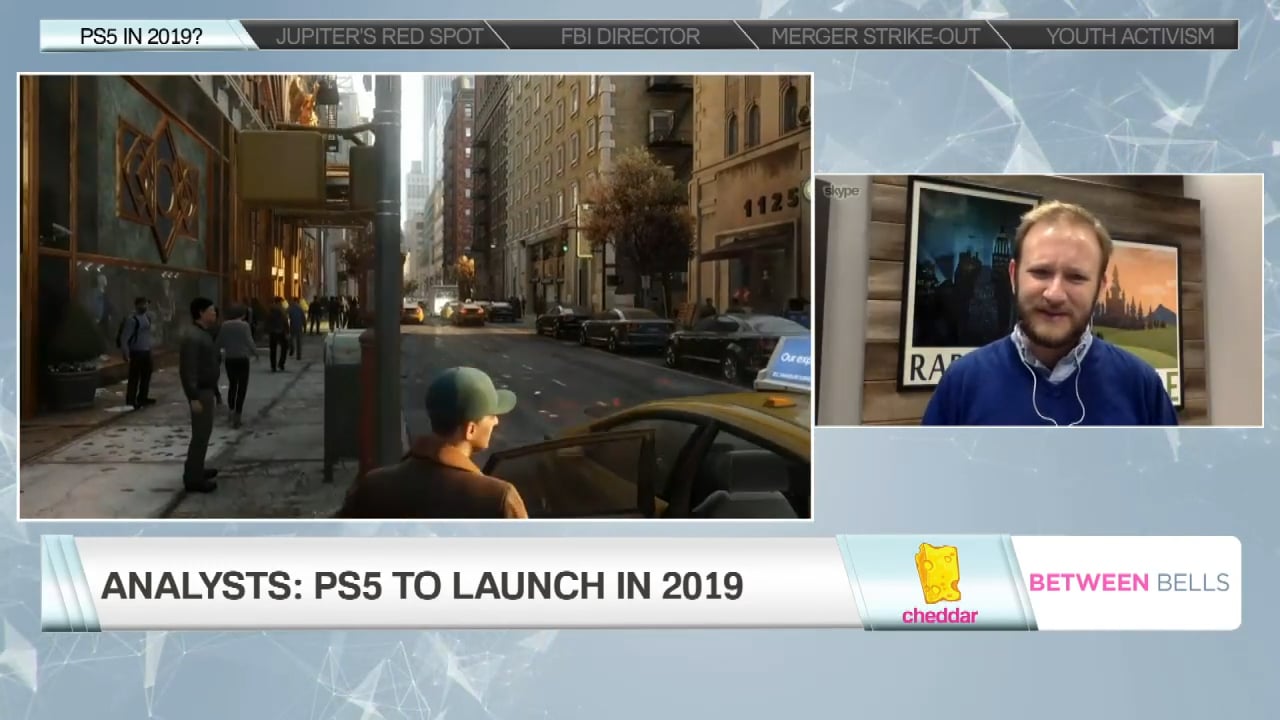Viewport: 1280px width, 720px height.
Task: Click the cheddar cheese logo
Action: click(x=938, y=584)
